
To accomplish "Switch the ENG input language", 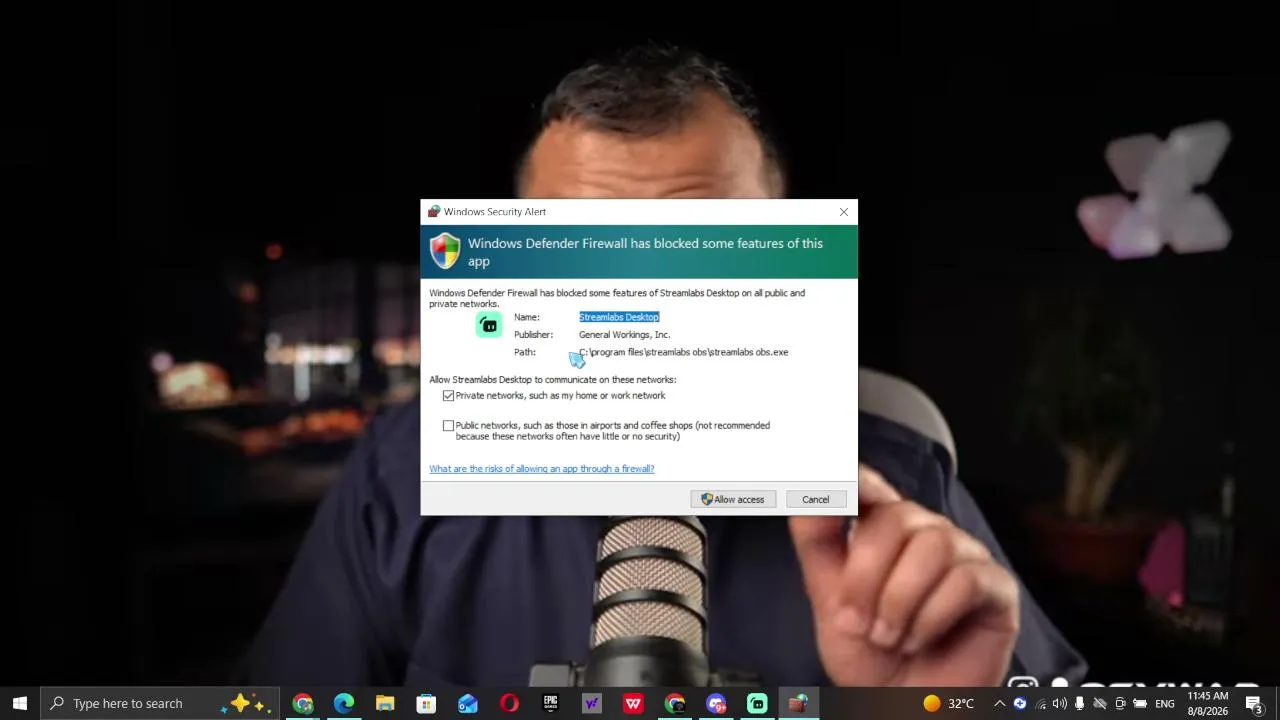I will tap(1165, 703).
